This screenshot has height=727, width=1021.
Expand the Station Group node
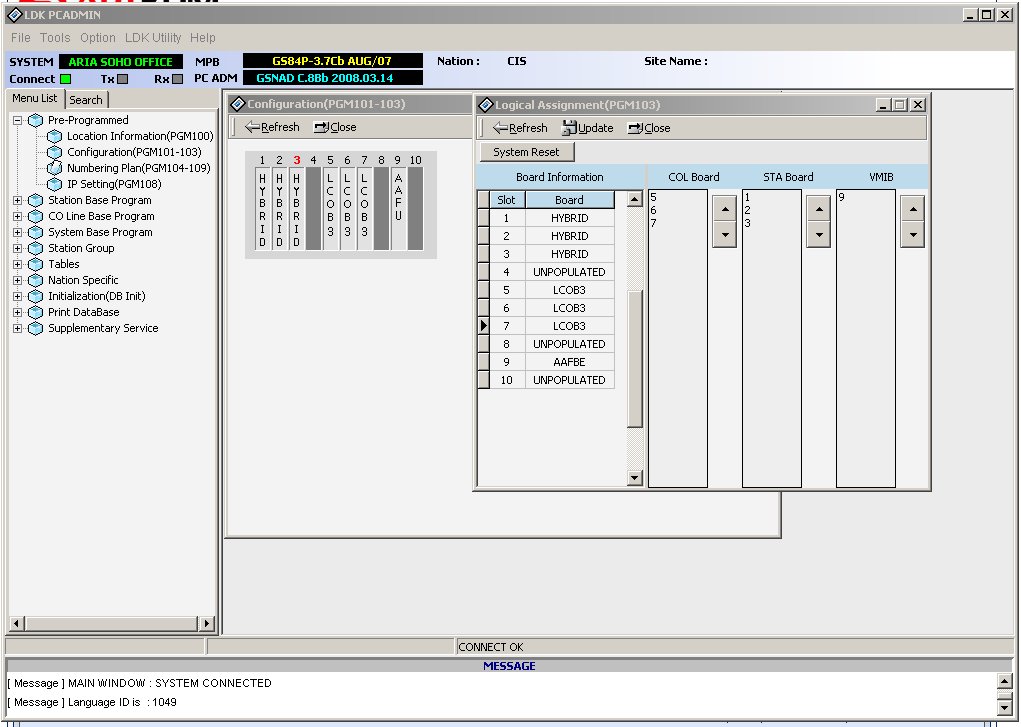point(18,248)
